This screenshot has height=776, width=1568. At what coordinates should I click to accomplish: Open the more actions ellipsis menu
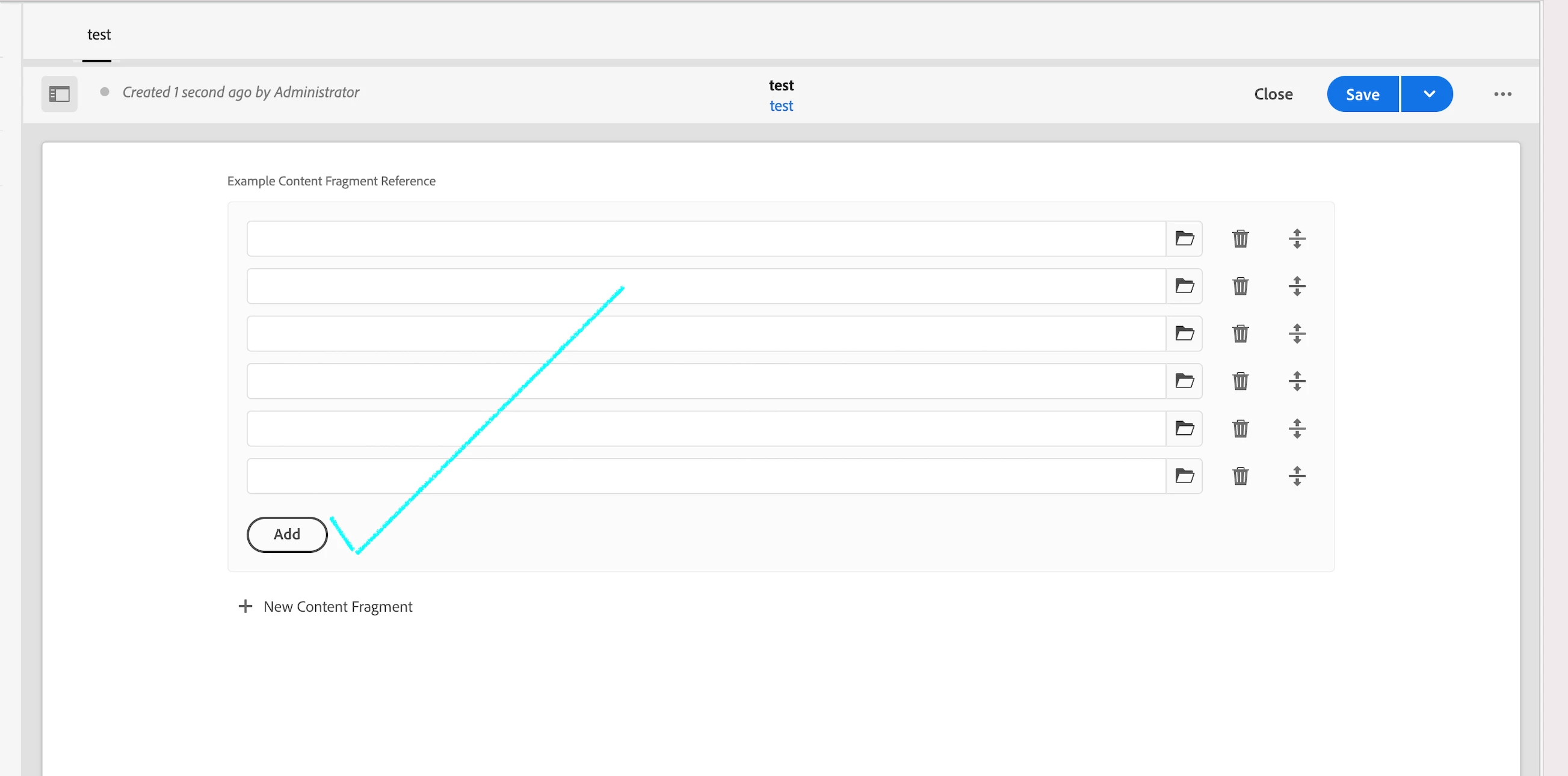[x=1502, y=94]
